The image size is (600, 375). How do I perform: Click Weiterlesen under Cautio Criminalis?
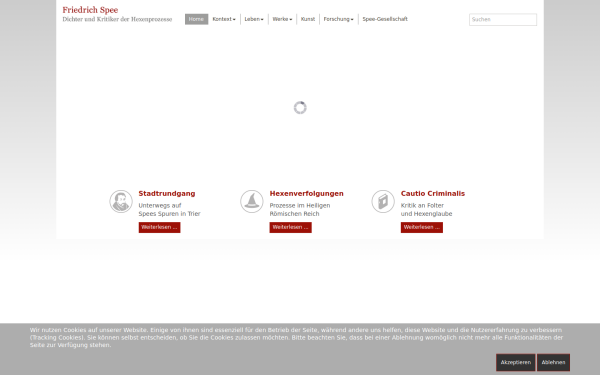coord(422,227)
